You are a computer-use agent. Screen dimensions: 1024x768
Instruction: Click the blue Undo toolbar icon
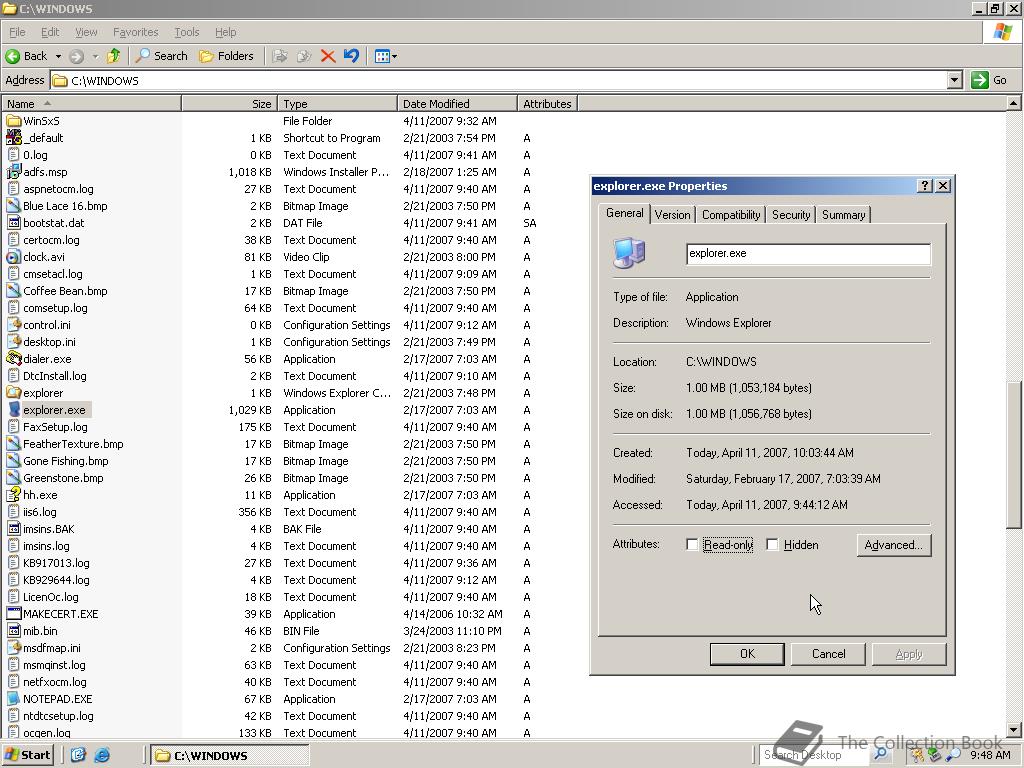point(351,56)
